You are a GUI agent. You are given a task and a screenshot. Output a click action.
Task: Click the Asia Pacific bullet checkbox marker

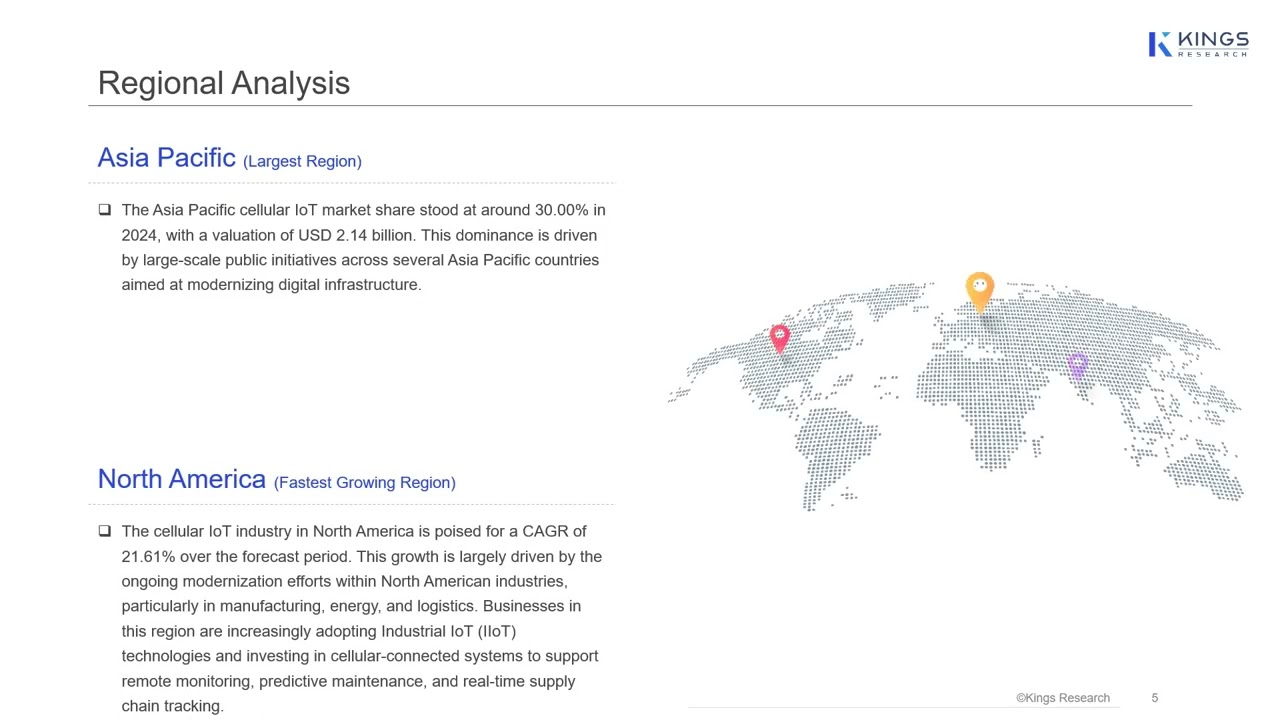(105, 210)
